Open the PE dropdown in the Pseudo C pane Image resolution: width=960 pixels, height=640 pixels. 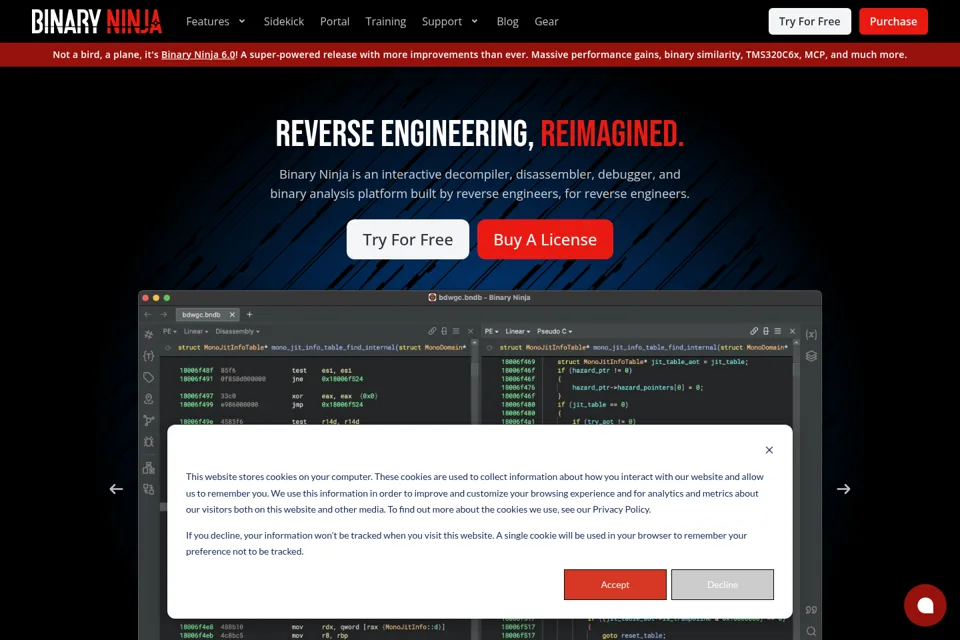(492, 331)
